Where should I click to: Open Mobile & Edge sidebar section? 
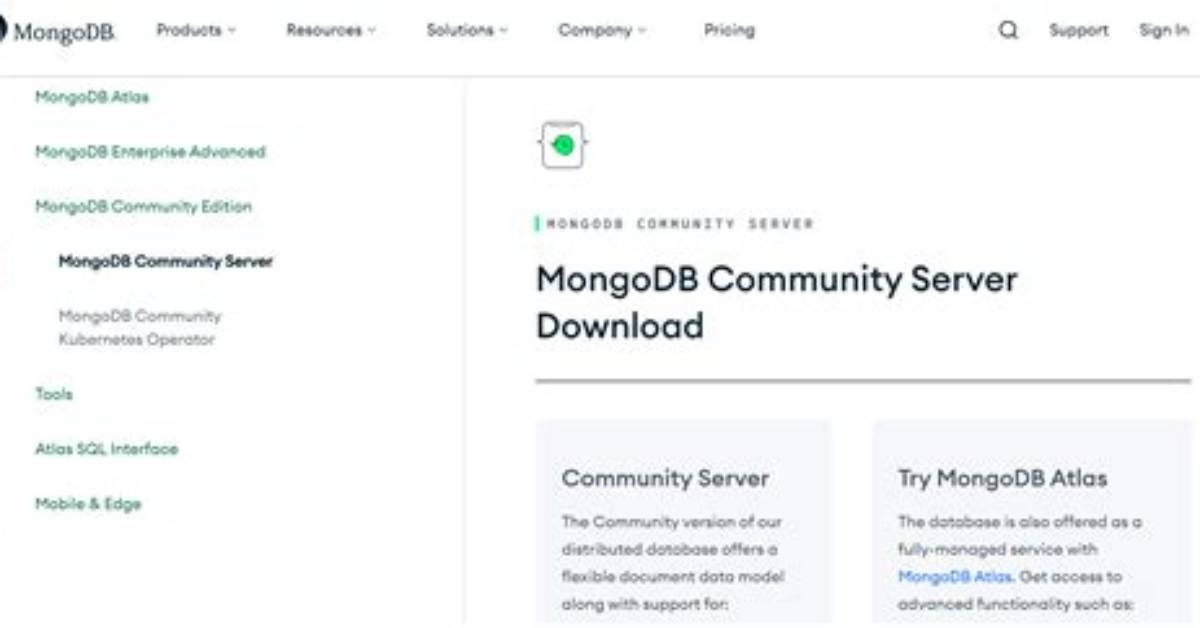coord(88,503)
